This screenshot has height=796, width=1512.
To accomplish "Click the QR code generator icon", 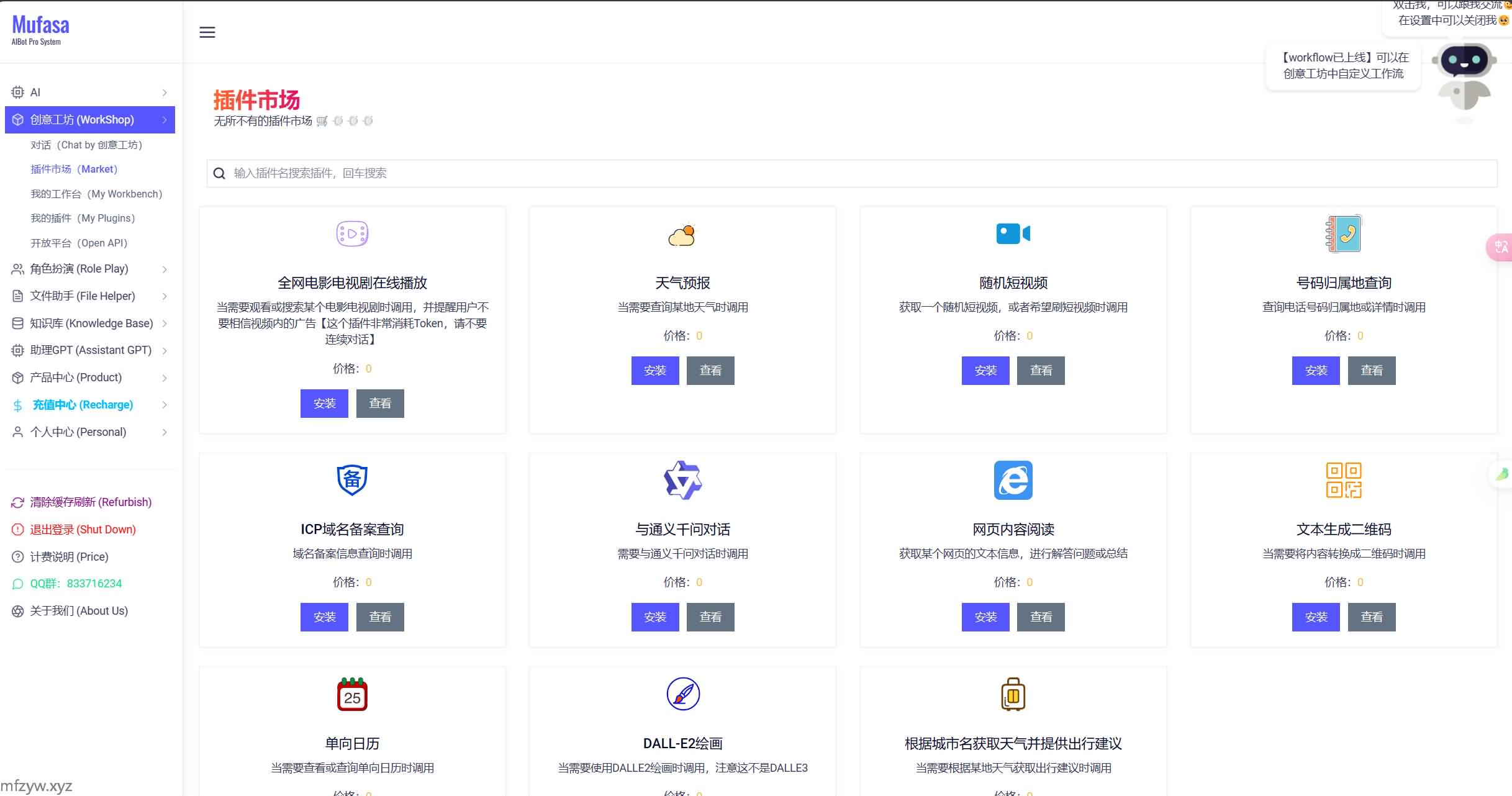I will pyautogui.click(x=1343, y=479).
